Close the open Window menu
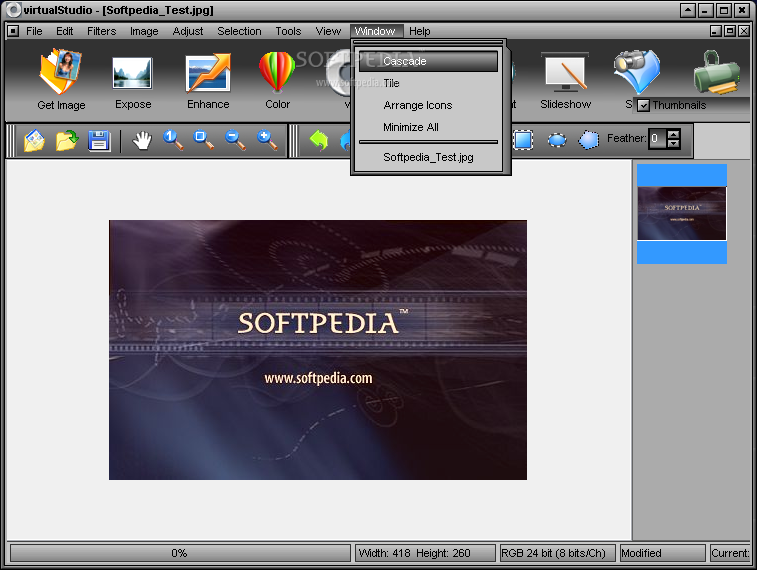 [375, 31]
